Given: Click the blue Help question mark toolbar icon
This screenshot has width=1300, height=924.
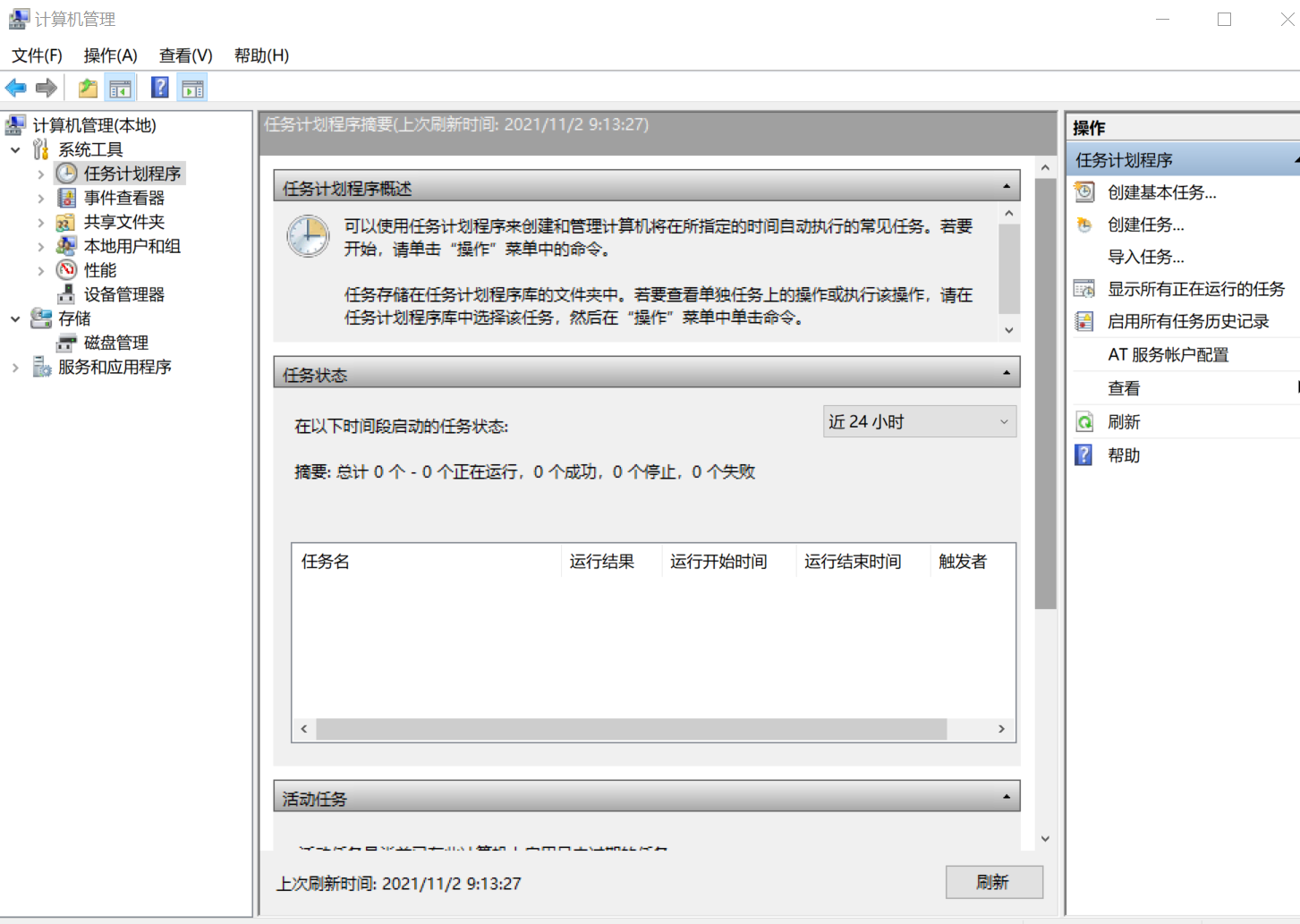Looking at the screenshot, I should tap(160, 87).
